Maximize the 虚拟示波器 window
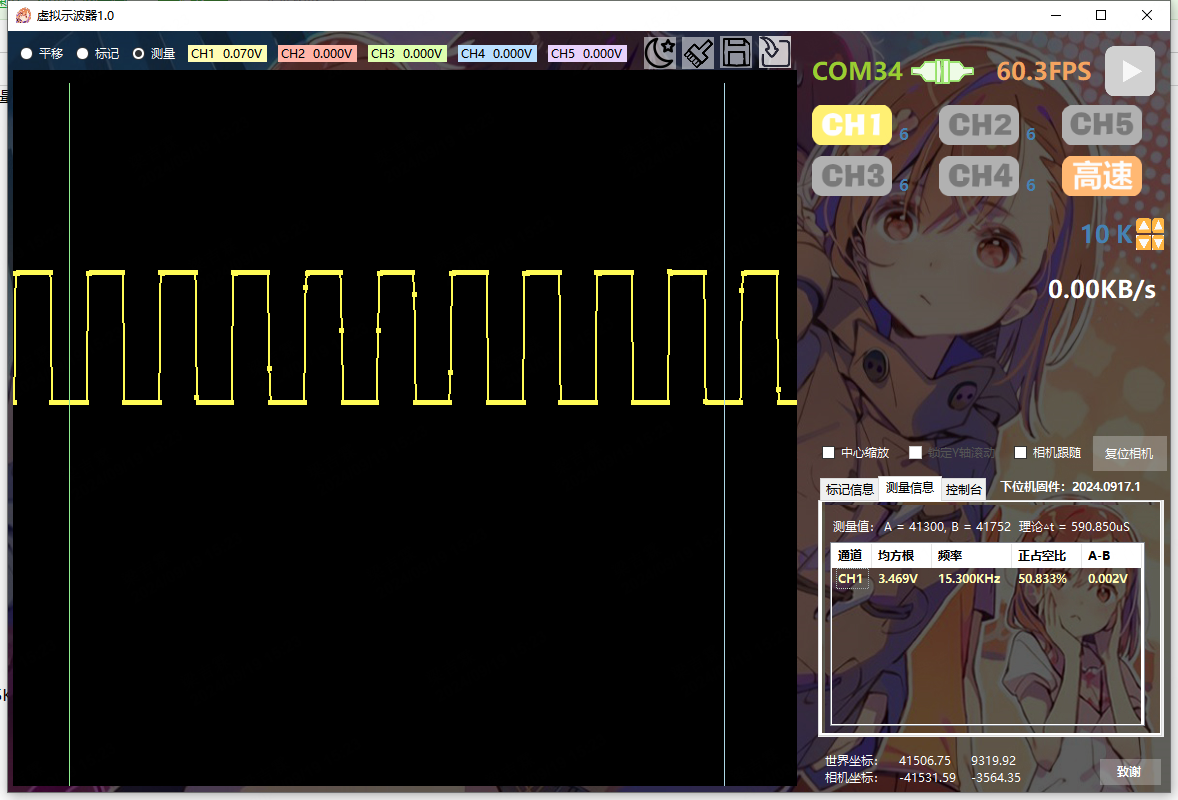The width and height of the screenshot is (1178, 800). (x=1101, y=15)
